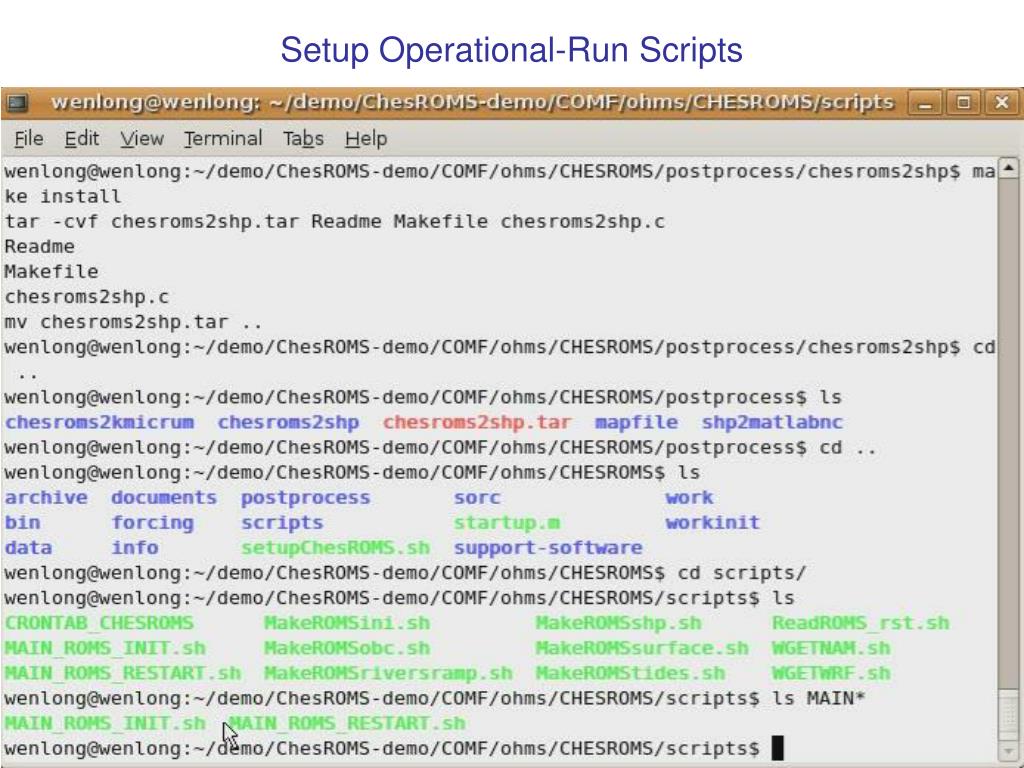Click the chesroms2kmicrum directory name

(x=99, y=423)
